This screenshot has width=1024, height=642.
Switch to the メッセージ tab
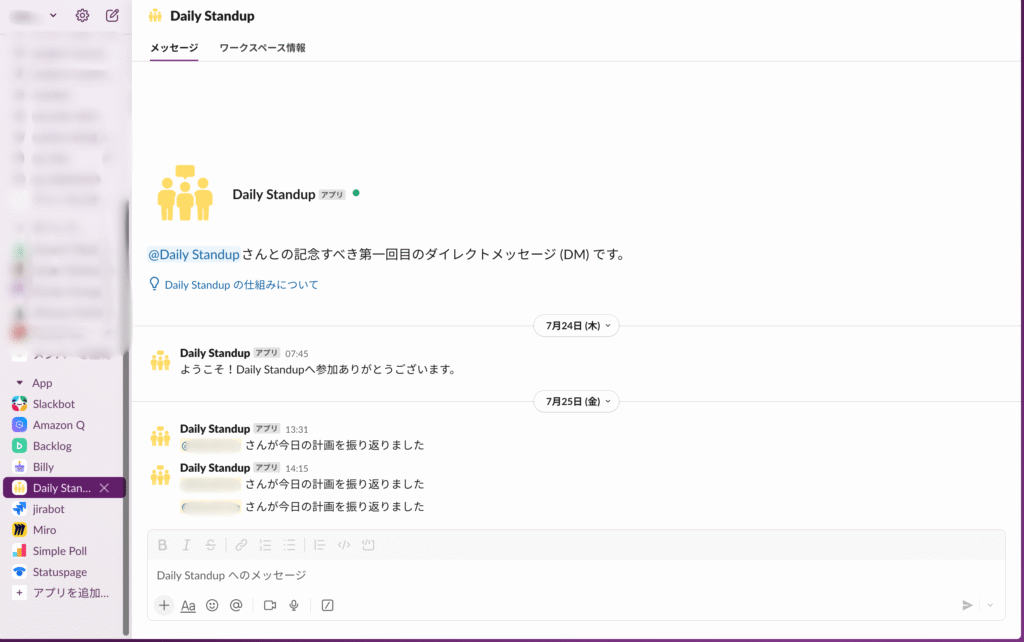pyautogui.click(x=174, y=48)
